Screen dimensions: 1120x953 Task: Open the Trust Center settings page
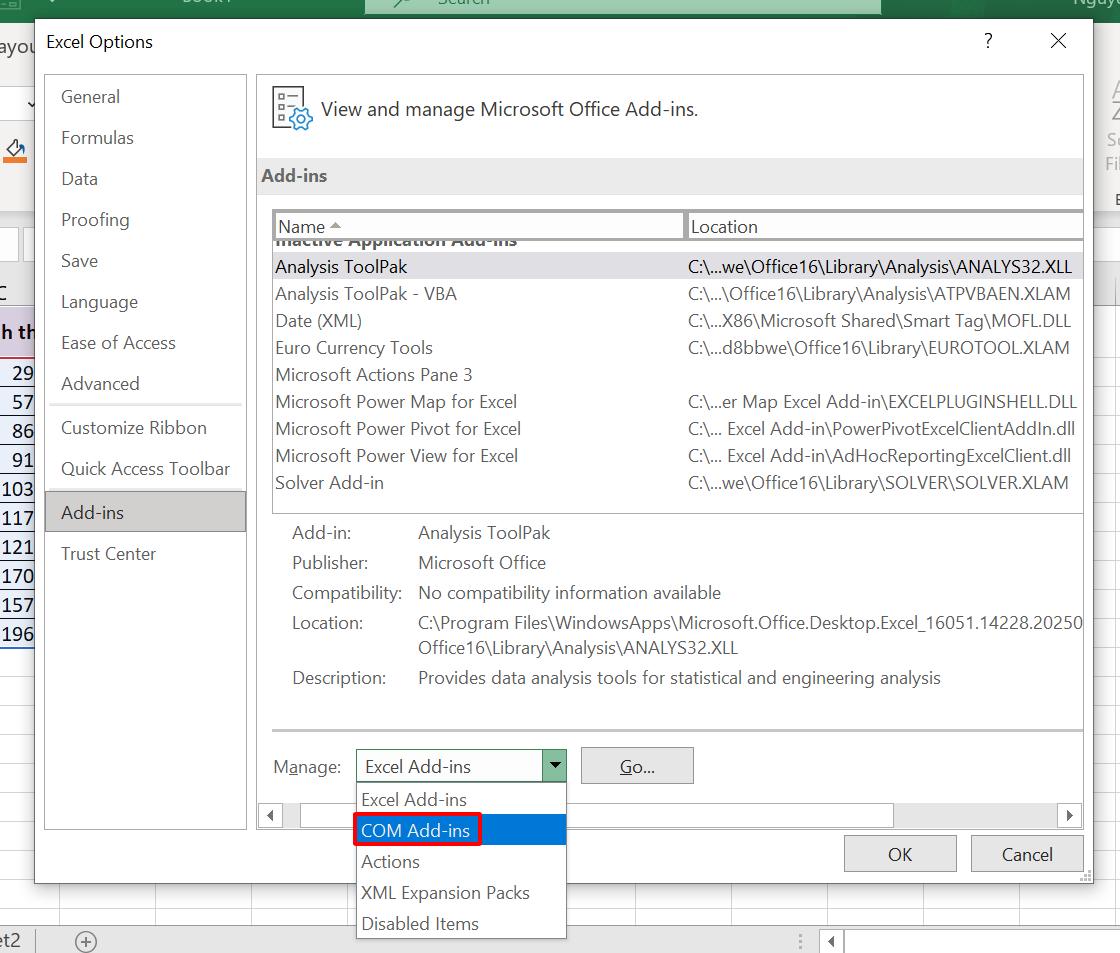(x=108, y=553)
